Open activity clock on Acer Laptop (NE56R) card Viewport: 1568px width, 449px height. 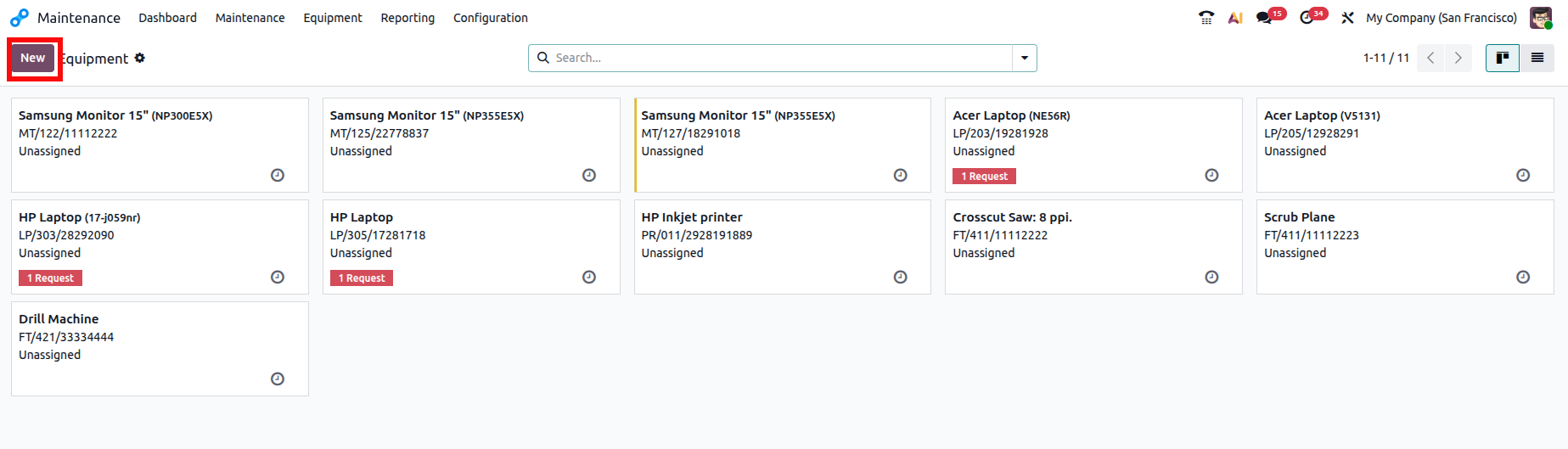tap(1212, 175)
